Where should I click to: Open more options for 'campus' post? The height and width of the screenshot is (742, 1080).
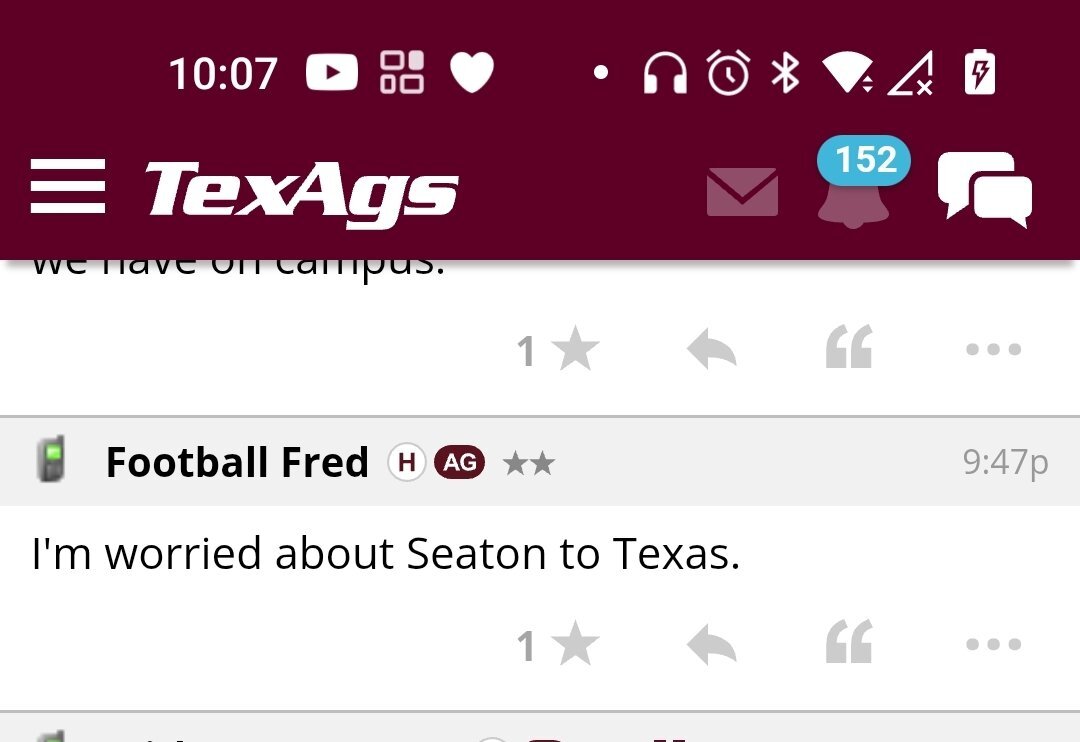993,350
